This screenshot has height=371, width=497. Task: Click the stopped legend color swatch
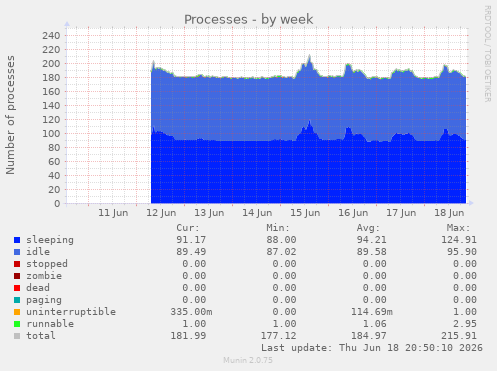pos(17,264)
